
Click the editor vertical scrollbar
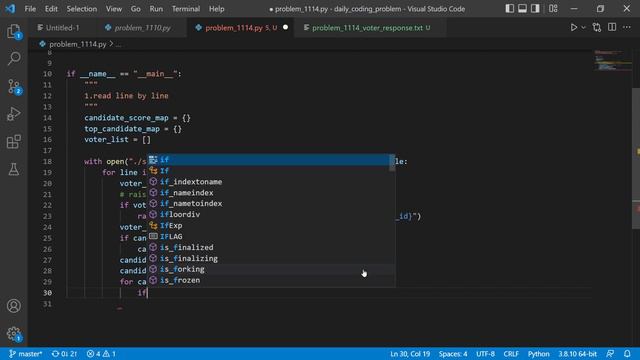[636, 158]
